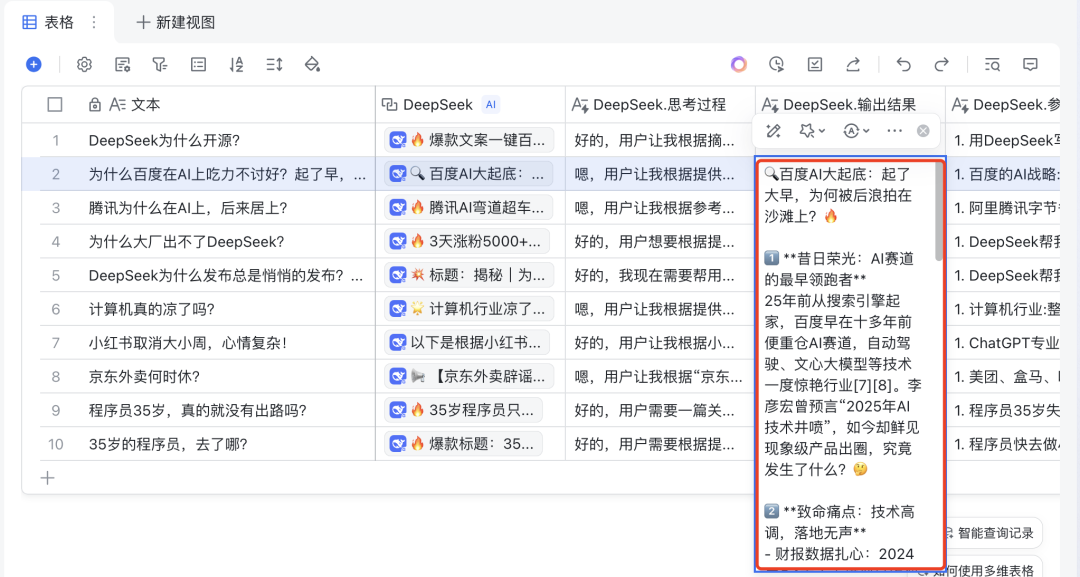
Task: Click the 思考过程 cell in row 5
Action: [661, 275]
